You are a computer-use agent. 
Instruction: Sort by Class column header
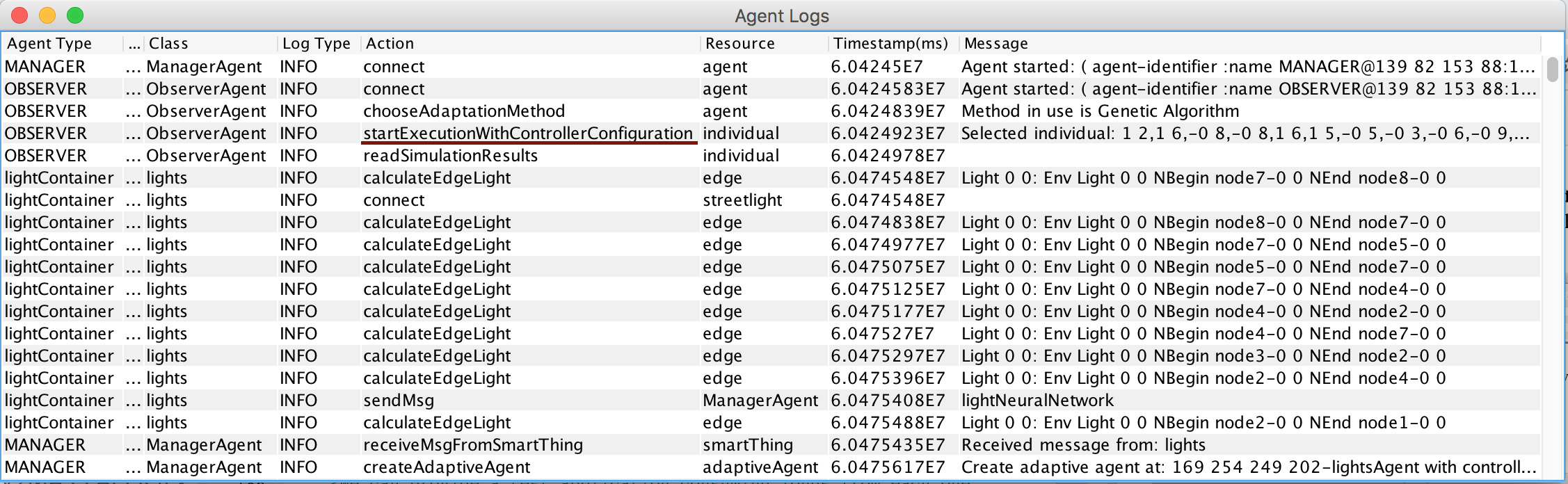coord(168,43)
